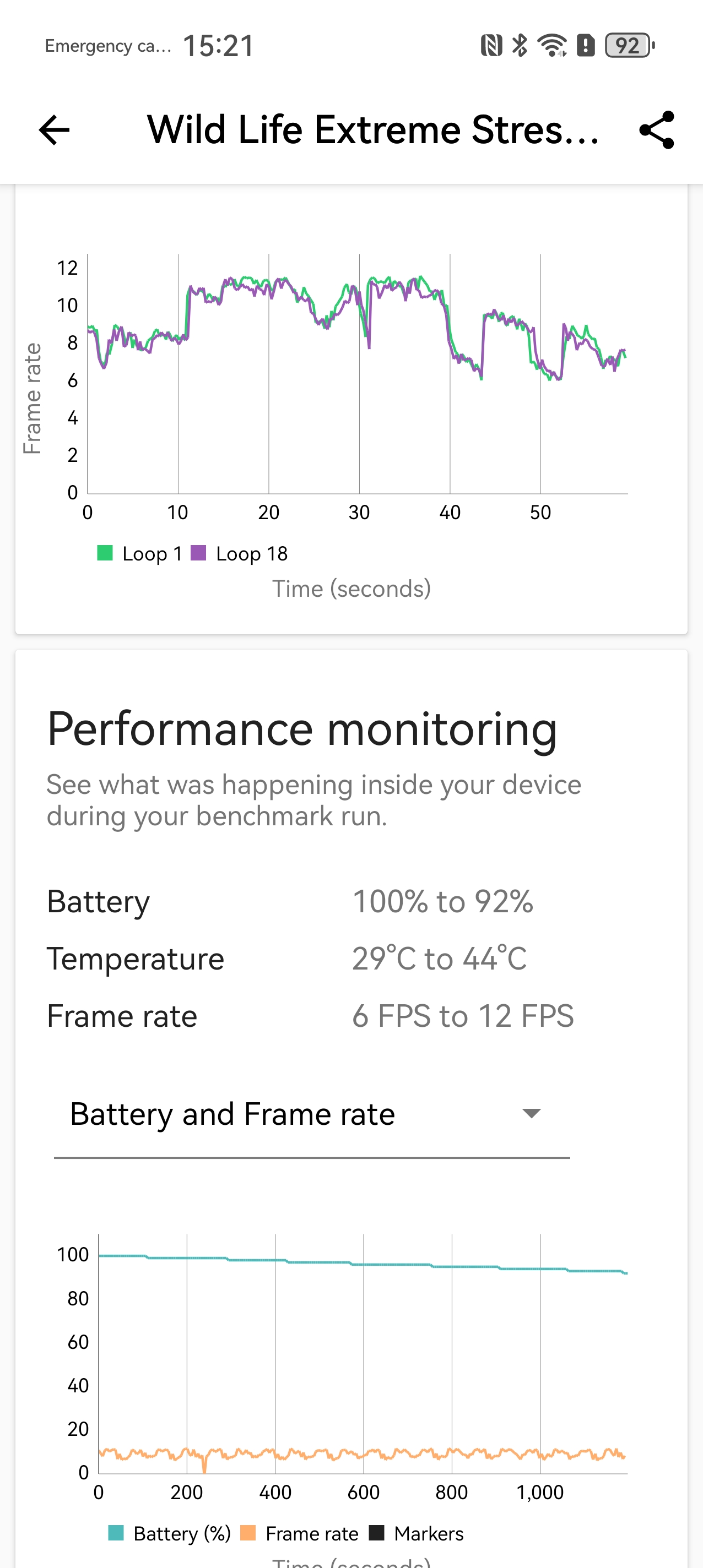
Task: Tap the battery alert status icon
Action: point(586,46)
